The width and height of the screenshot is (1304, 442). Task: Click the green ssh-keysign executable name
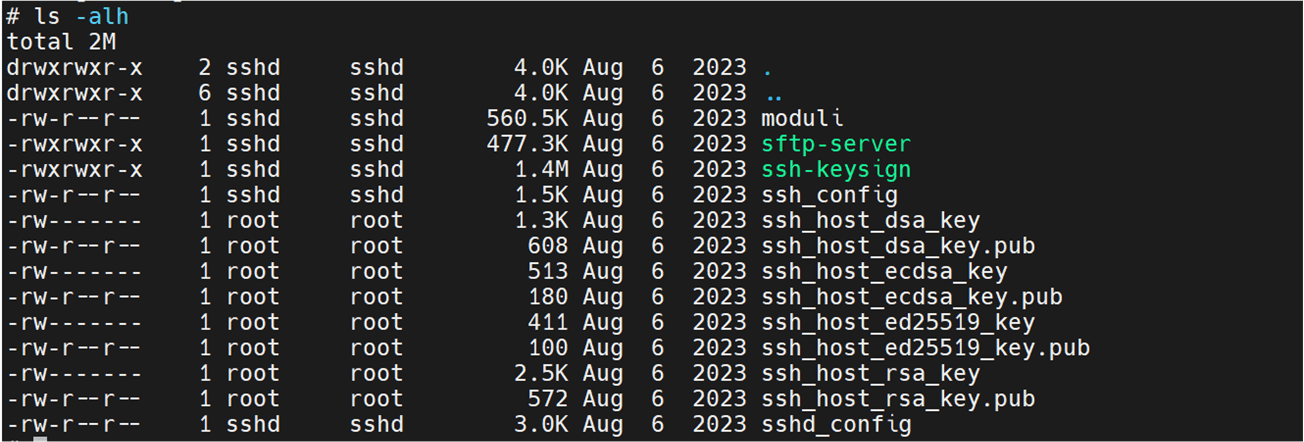[x=836, y=170]
